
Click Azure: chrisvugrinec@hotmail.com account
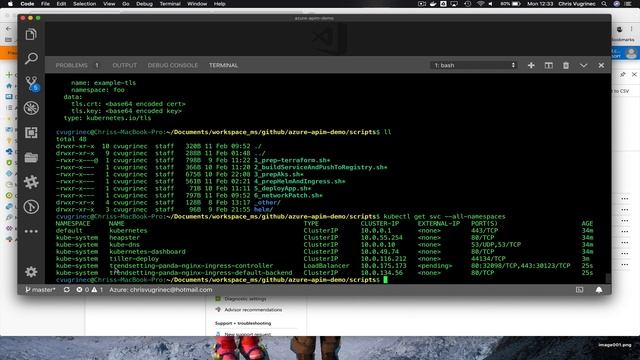coord(161,290)
